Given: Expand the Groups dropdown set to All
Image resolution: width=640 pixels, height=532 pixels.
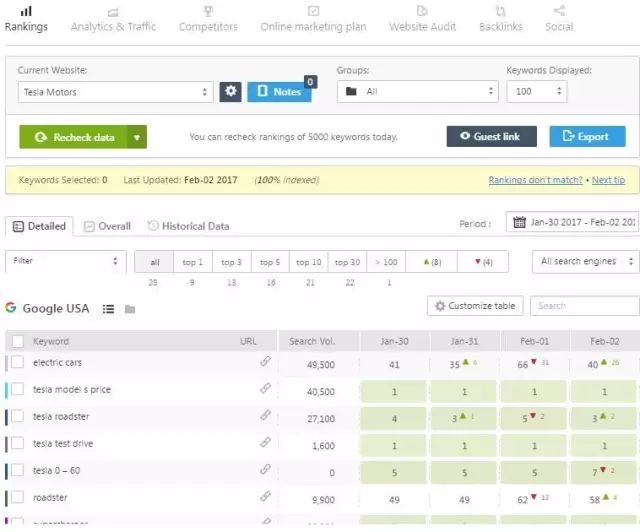Looking at the screenshot, I should click(x=418, y=91).
